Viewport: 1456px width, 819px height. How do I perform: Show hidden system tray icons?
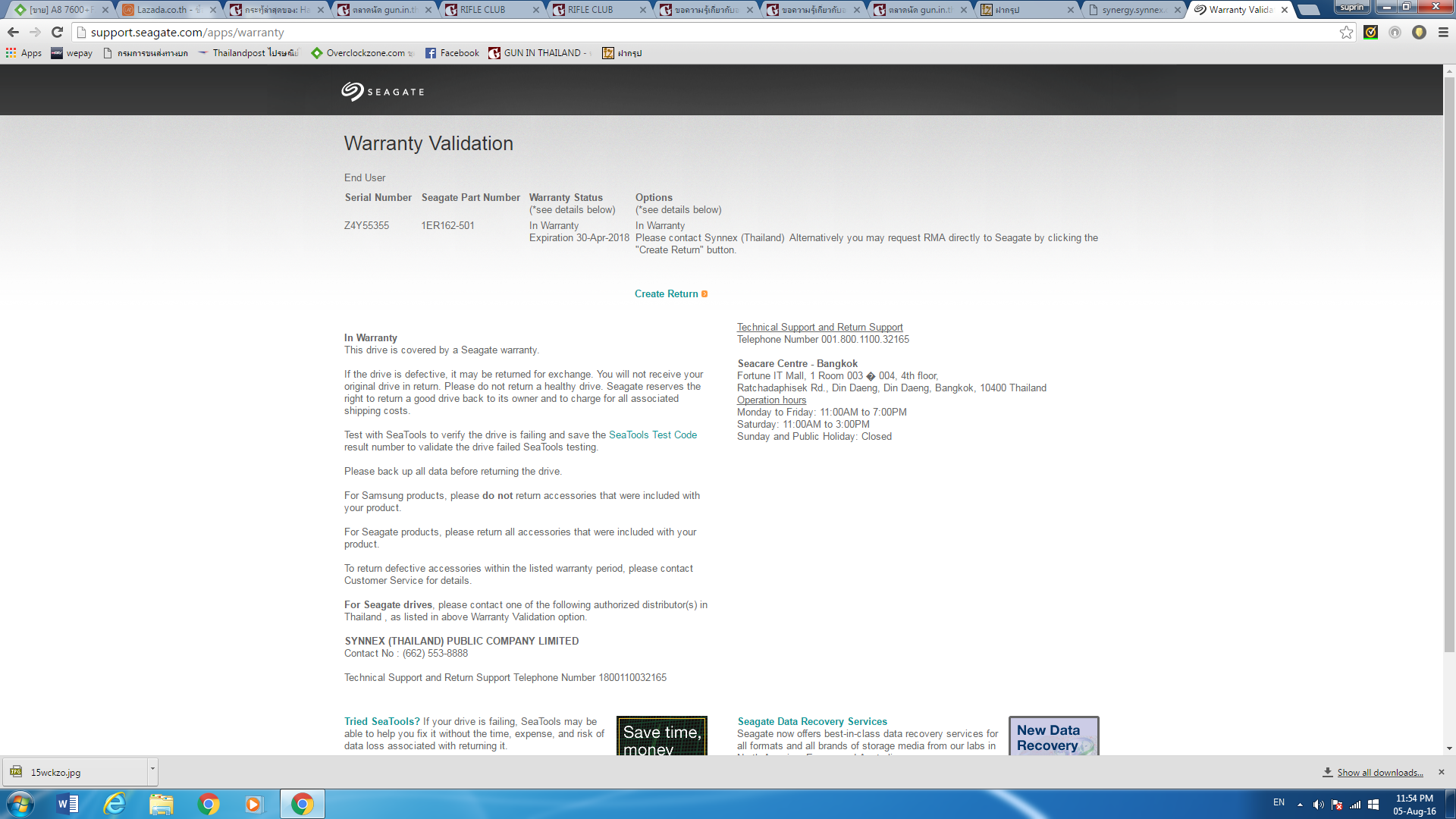pyautogui.click(x=1300, y=804)
